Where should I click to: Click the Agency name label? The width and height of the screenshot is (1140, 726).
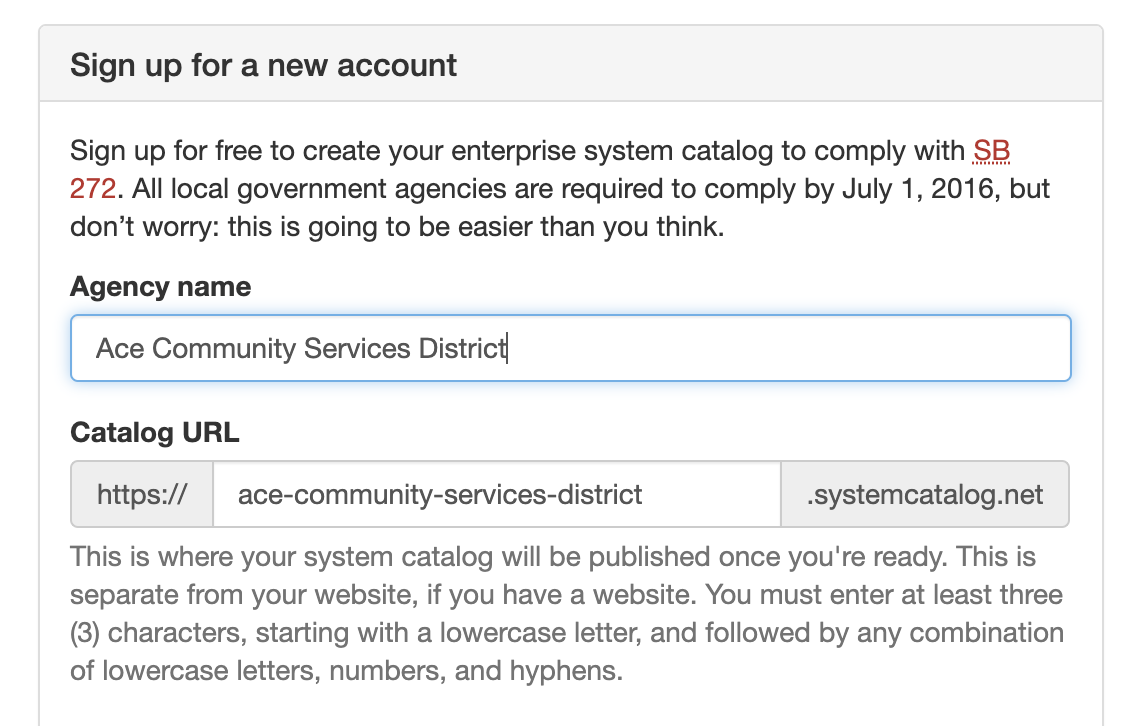coord(159,287)
